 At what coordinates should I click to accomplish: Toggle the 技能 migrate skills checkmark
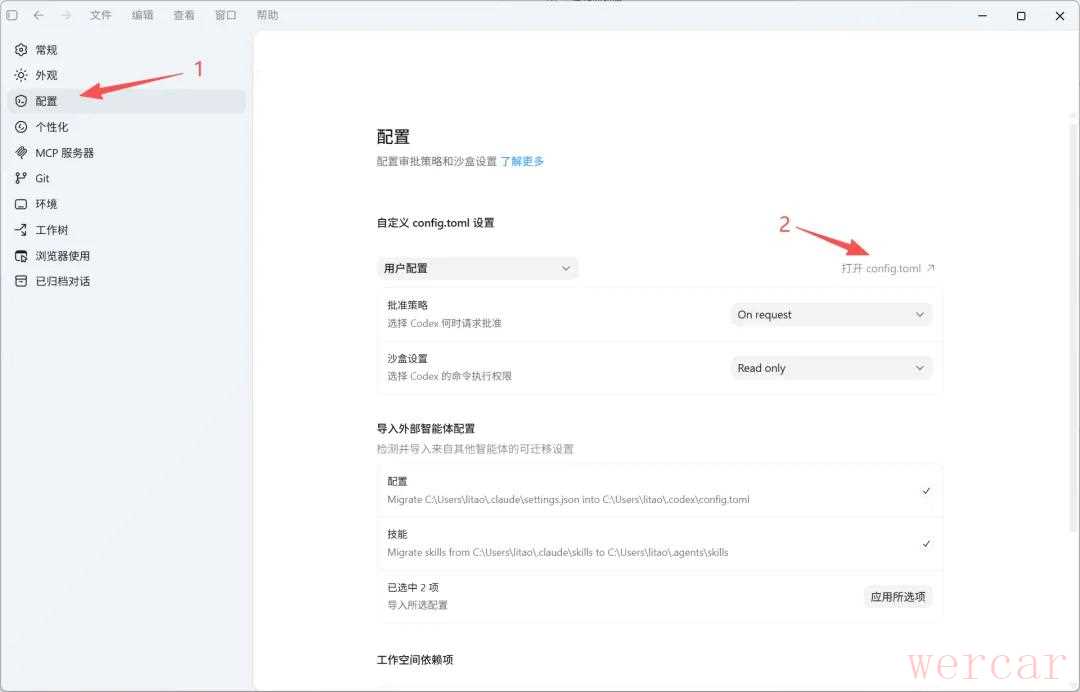click(926, 544)
